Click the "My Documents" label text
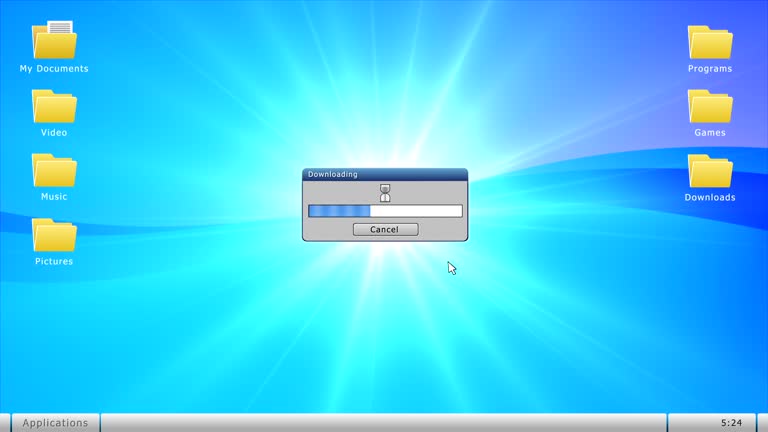The width and height of the screenshot is (768, 432). (x=54, y=69)
